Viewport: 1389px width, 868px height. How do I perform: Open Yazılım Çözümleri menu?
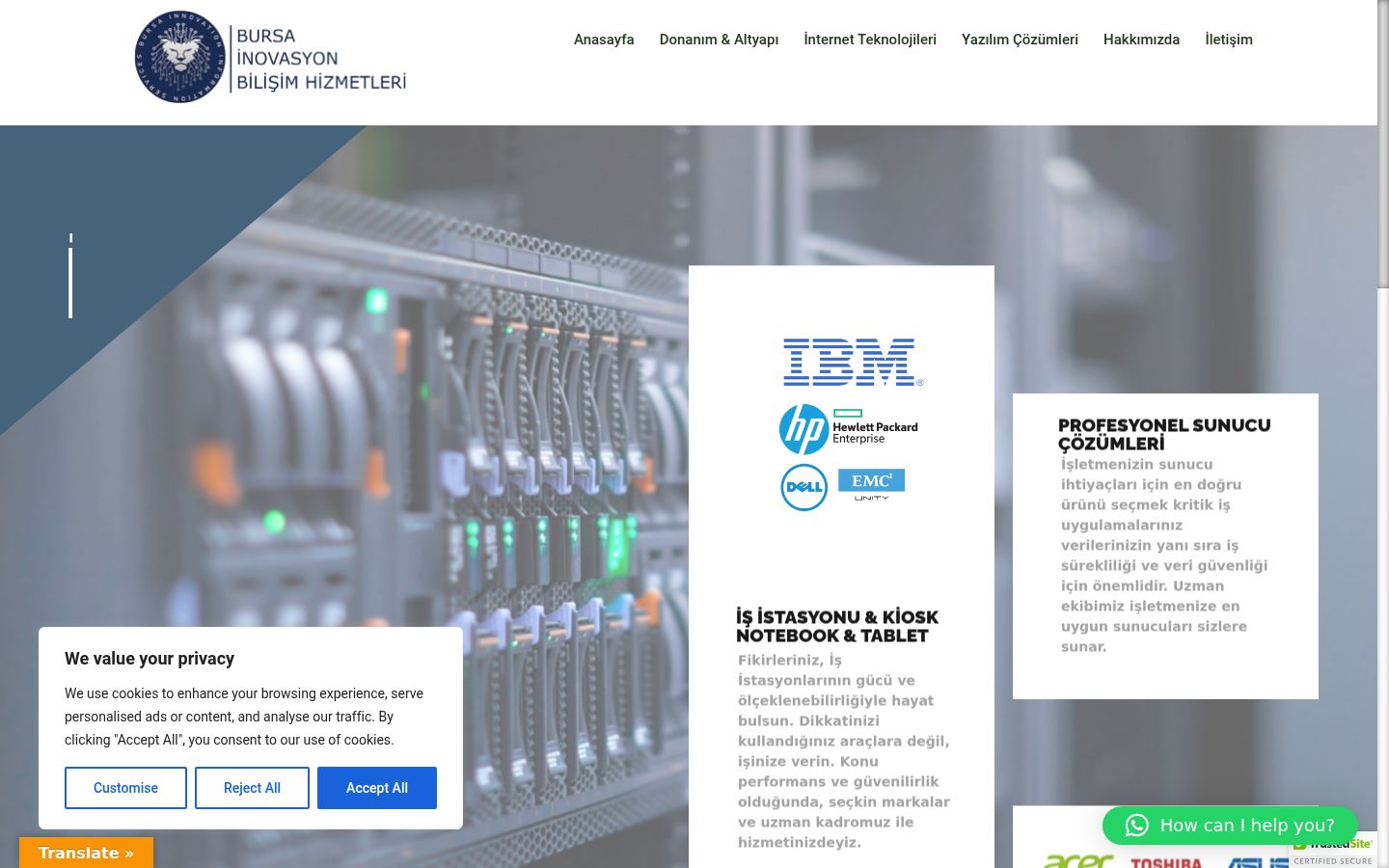1020,40
